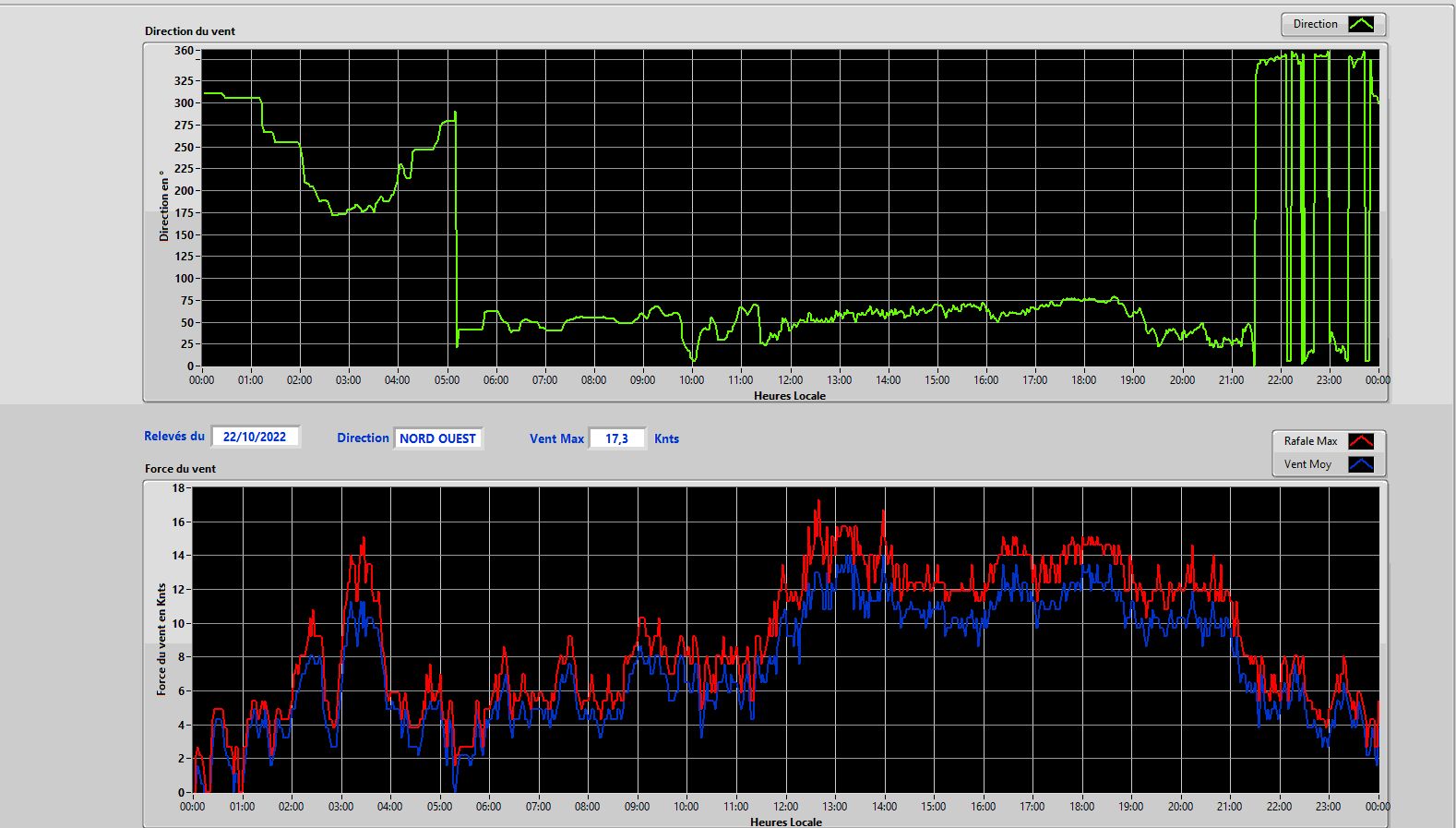This screenshot has height=828, width=1456.
Task: Click 09:00 on the direction chart time axis
Action: click(643, 380)
